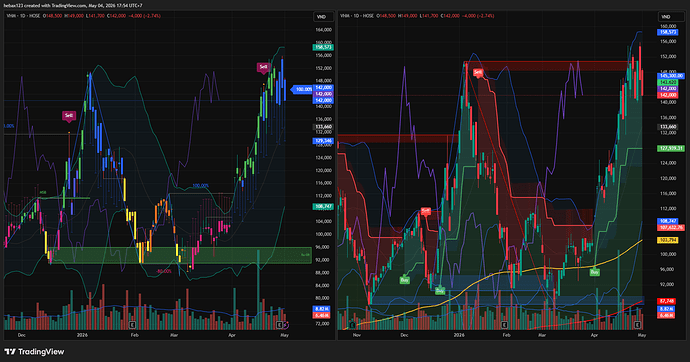Click the blue 100.00% callout arrow in left chart
Viewport: 690px width, 362px height.
click(x=302, y=89)
